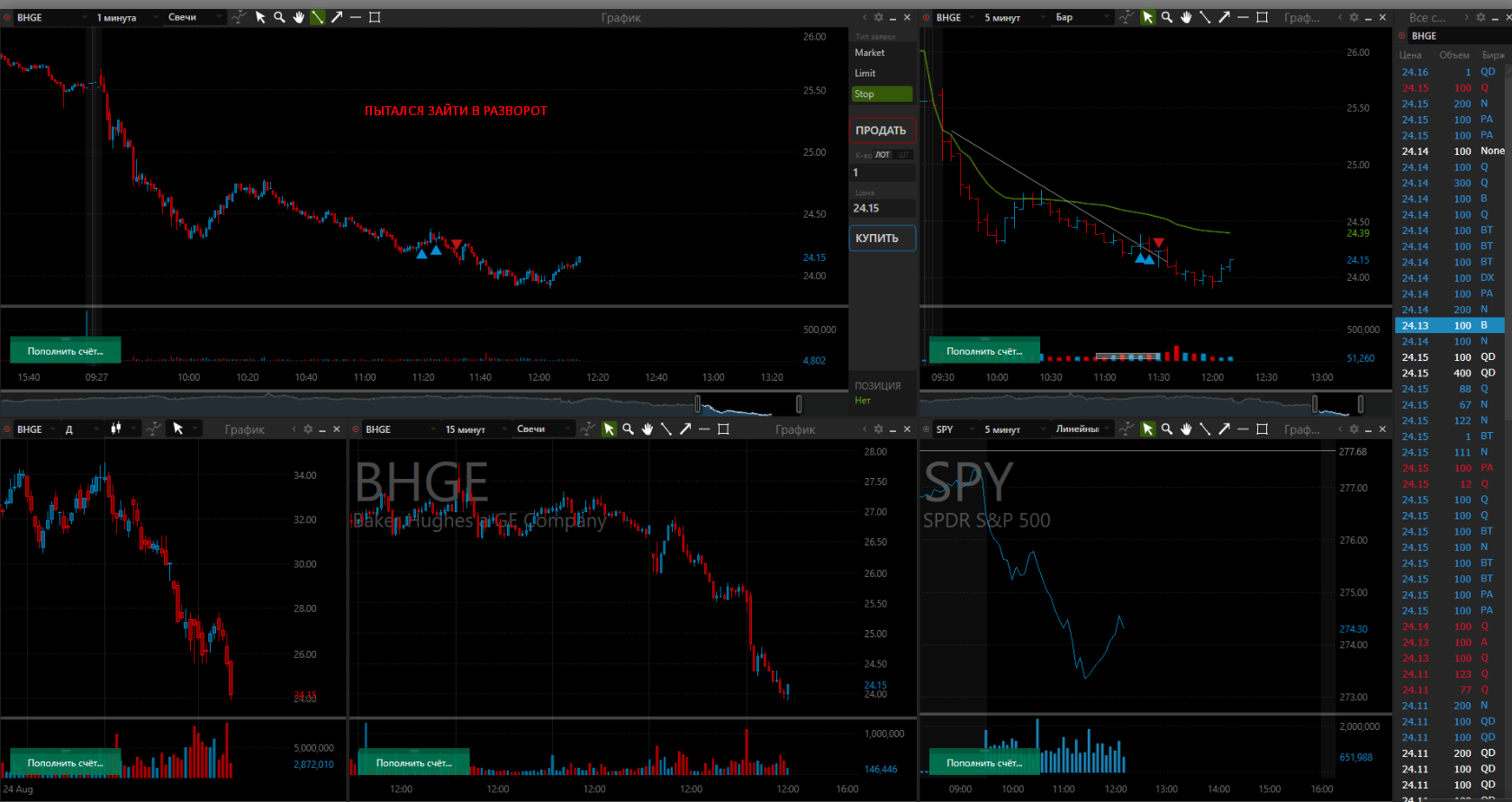Open 'Линейный' chart type dropdown in SPY chart
This screenshot has height=802, width=1512.
click(x=1083, y=429)
